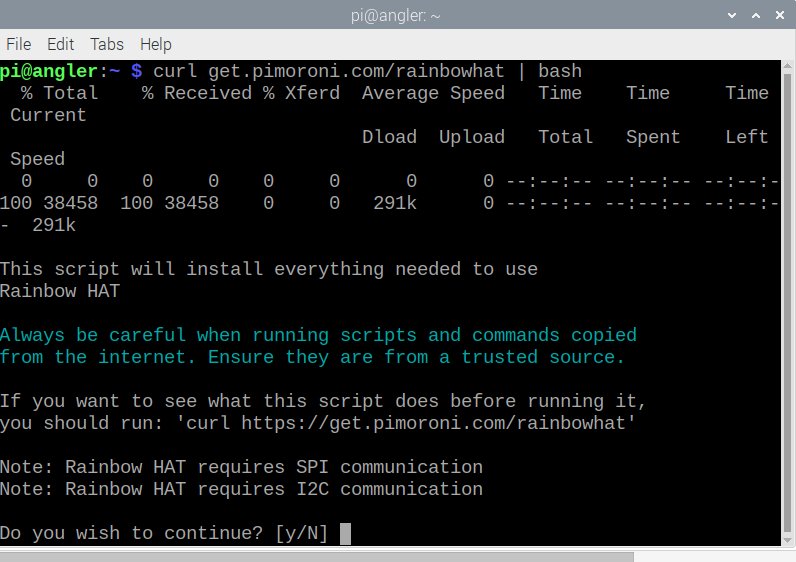Click the vertical scrollbar thumb
The height and width of the screenshot is (562, 796).
pos(788,303)
